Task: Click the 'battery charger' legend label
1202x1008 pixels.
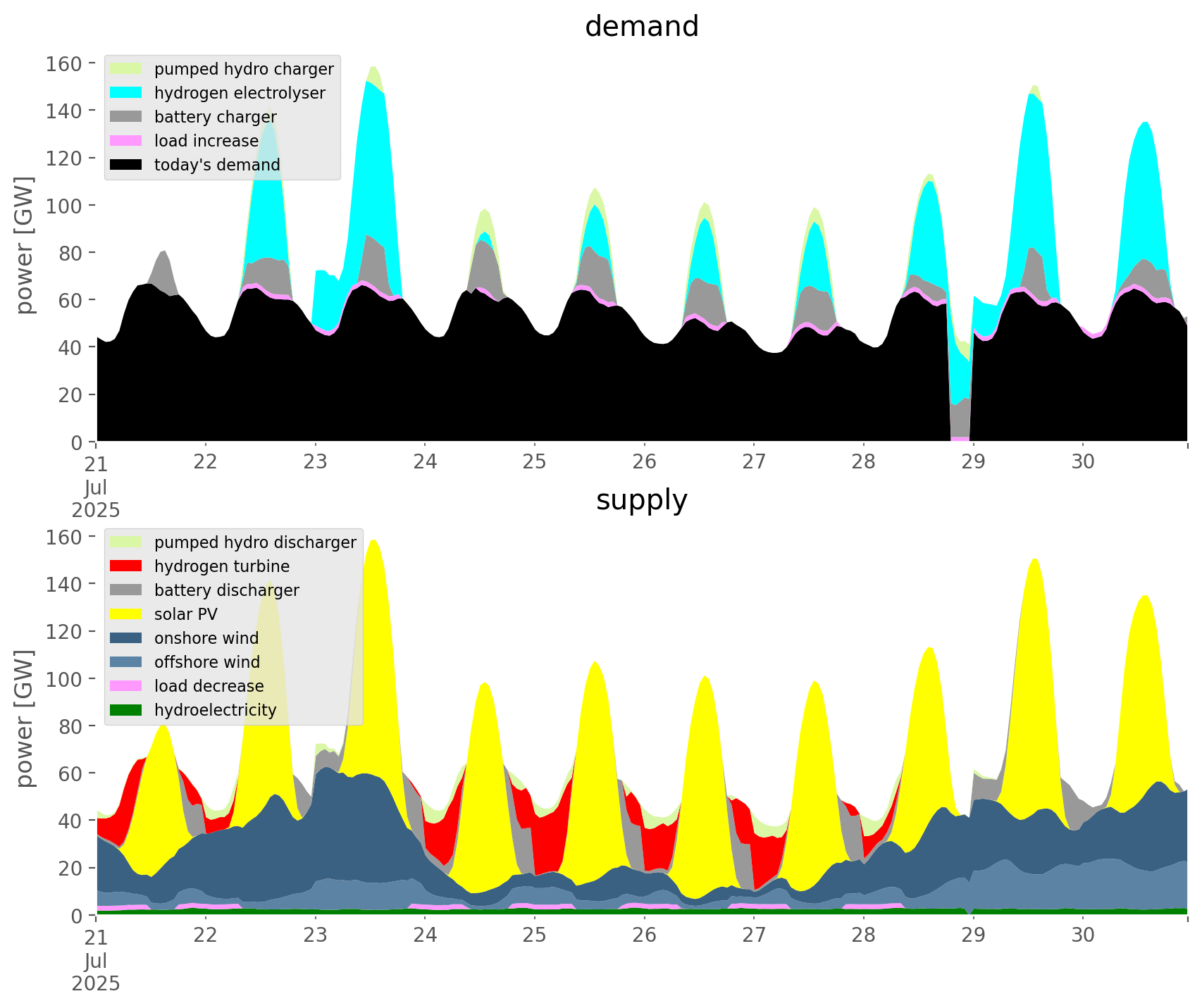Action: 215,117
